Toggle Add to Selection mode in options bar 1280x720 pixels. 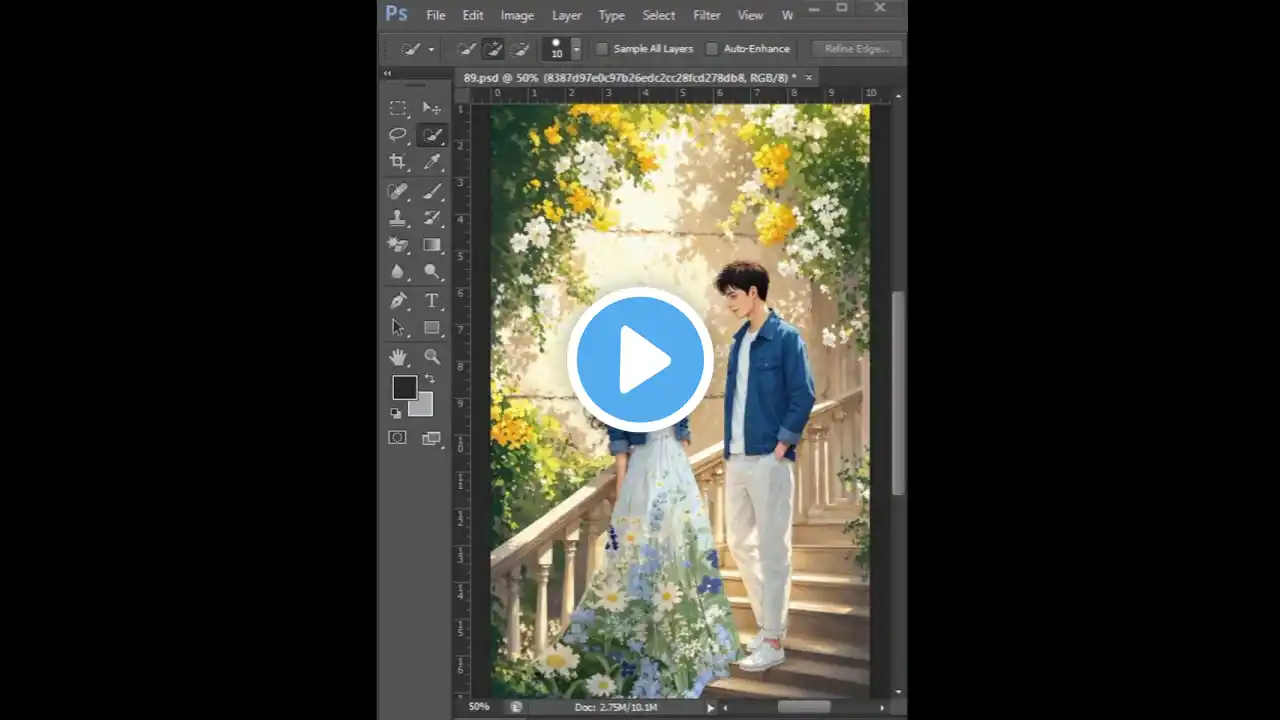[x=492, y=48]
